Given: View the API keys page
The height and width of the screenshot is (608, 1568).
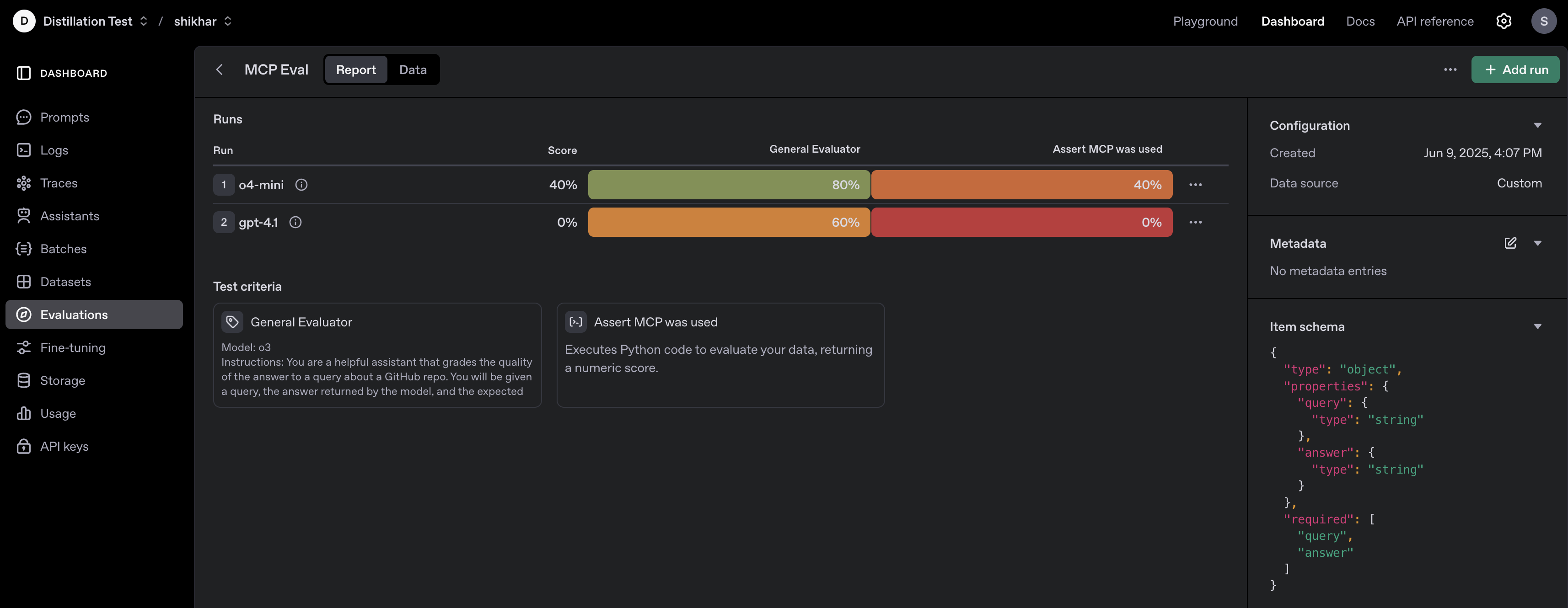Looking at the screenshot, I should 64,446.
